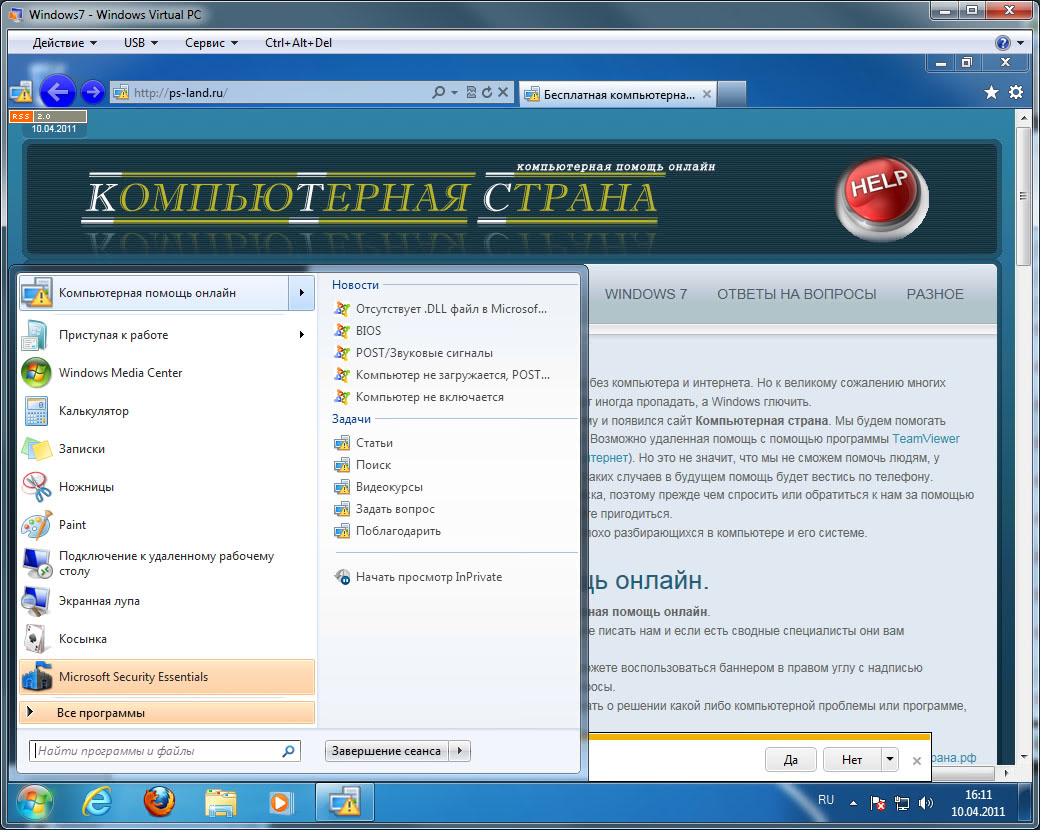This screenshot has width=1040, height=830.
Task: Open shutdown options arrow next to Завершение сеанса
Action: point(460,751)
